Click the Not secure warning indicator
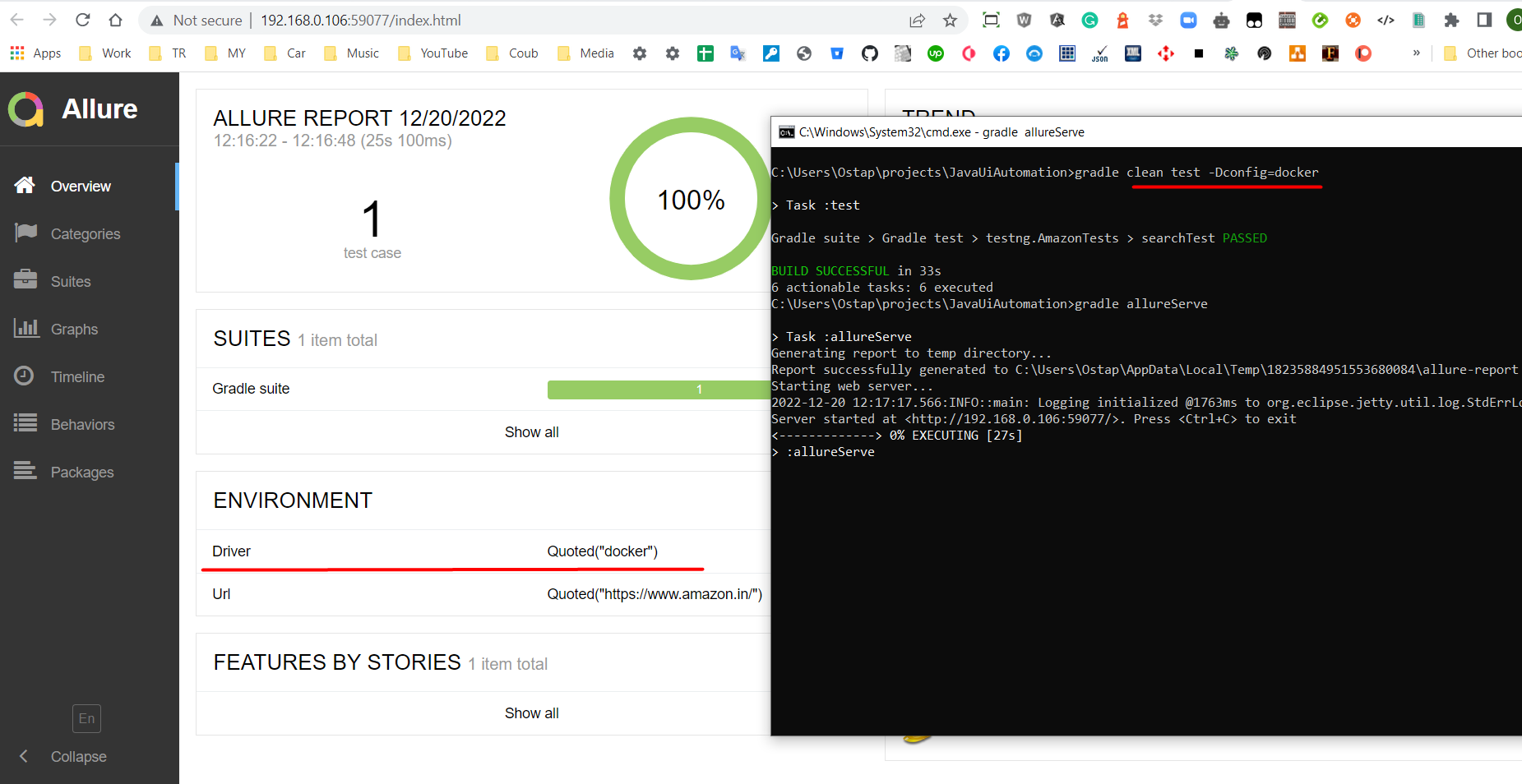Screen dimensions: 1522x784 197,21
